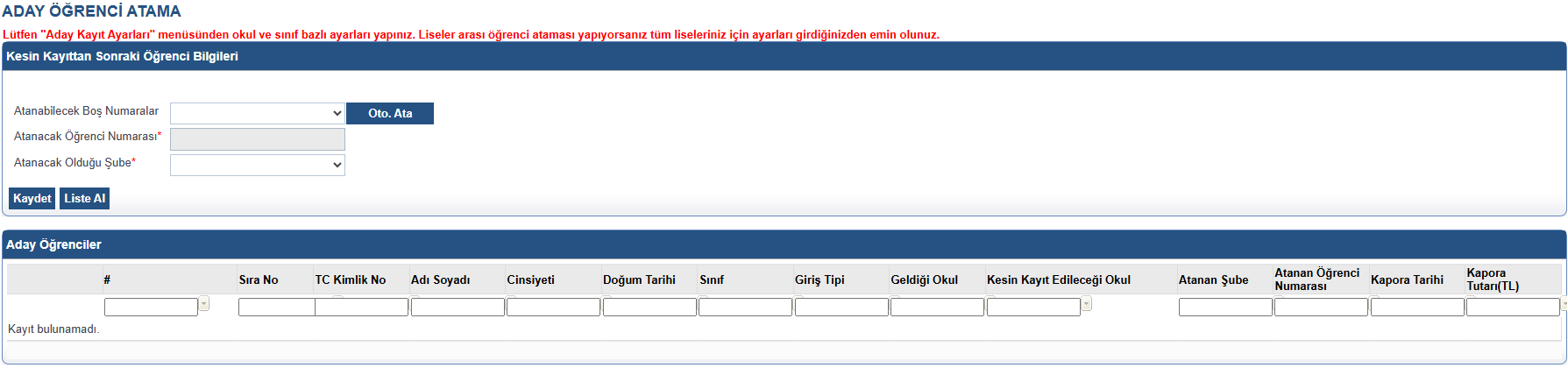Image resolution: width=1568 pixels, height=368 pixels.
Task: Sort by the Sıra No column header
Action: (259, 280)
